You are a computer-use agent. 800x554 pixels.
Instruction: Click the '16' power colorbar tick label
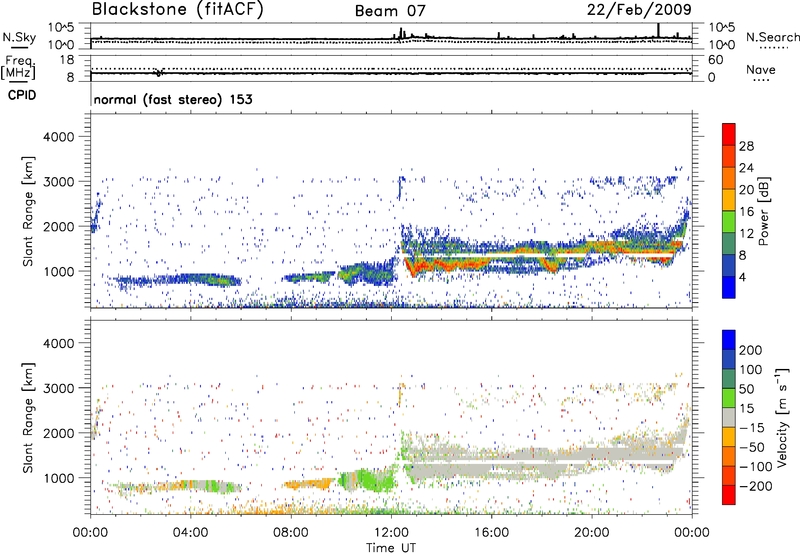coord(746,212)
